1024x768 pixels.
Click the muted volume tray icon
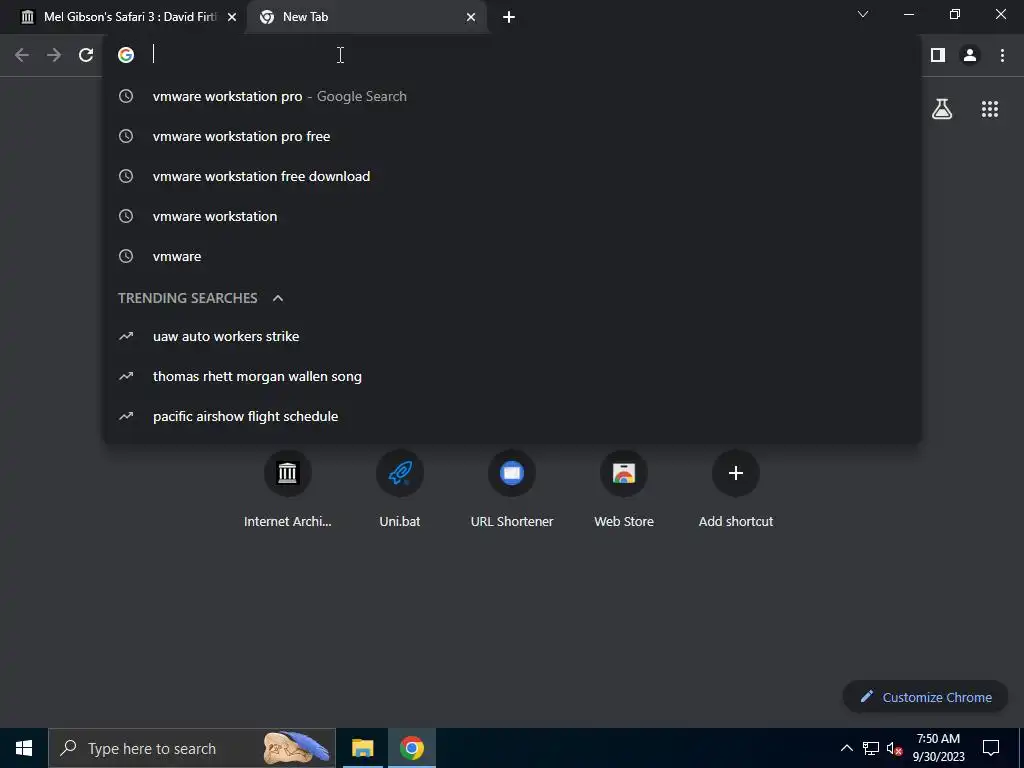894,748
